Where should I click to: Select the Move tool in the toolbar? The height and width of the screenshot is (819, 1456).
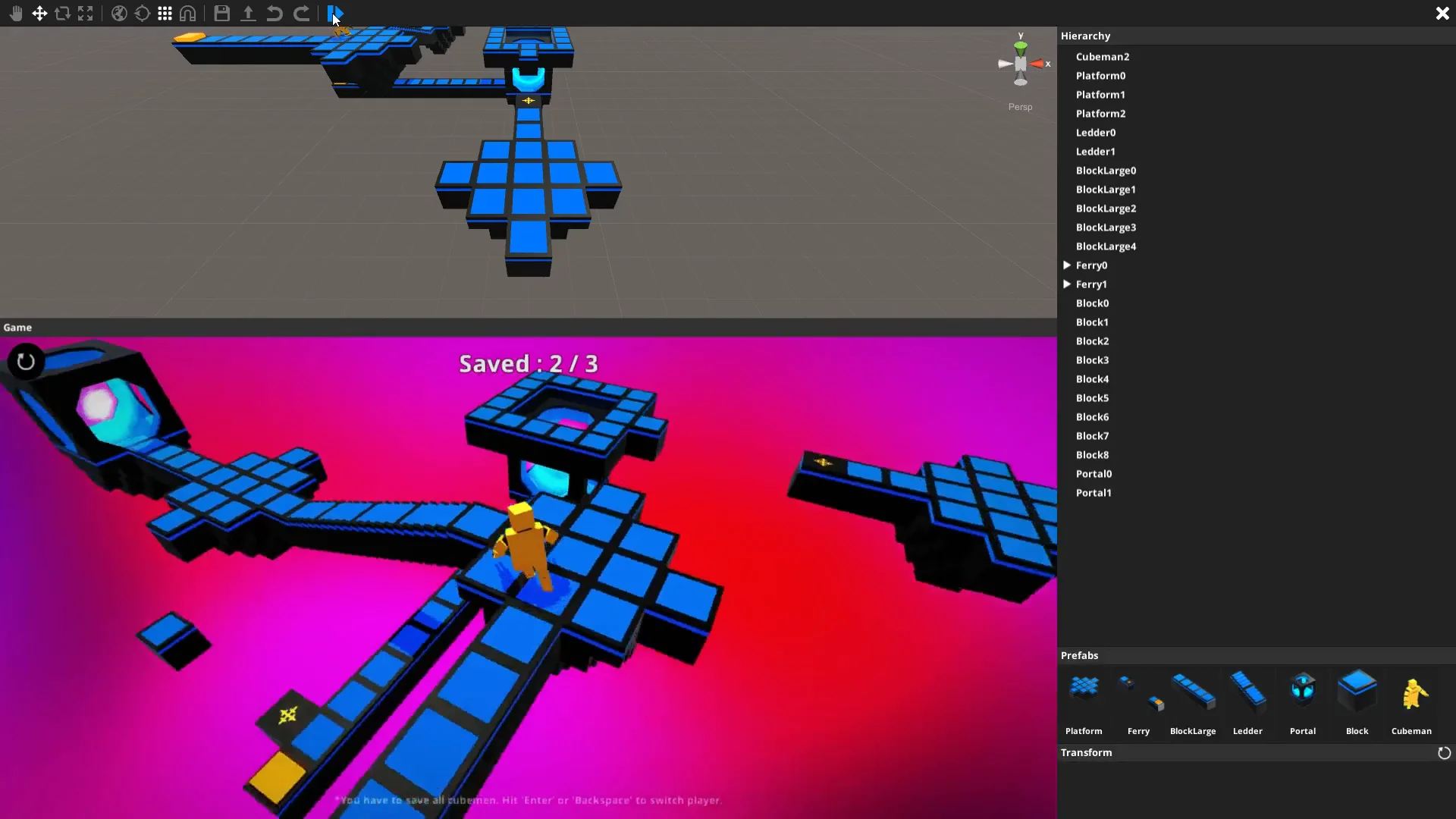(39, 13)
